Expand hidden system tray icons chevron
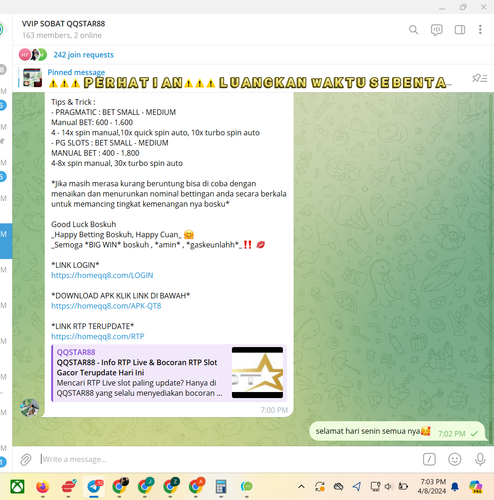 pyautogui.click(x=301, y=487)
